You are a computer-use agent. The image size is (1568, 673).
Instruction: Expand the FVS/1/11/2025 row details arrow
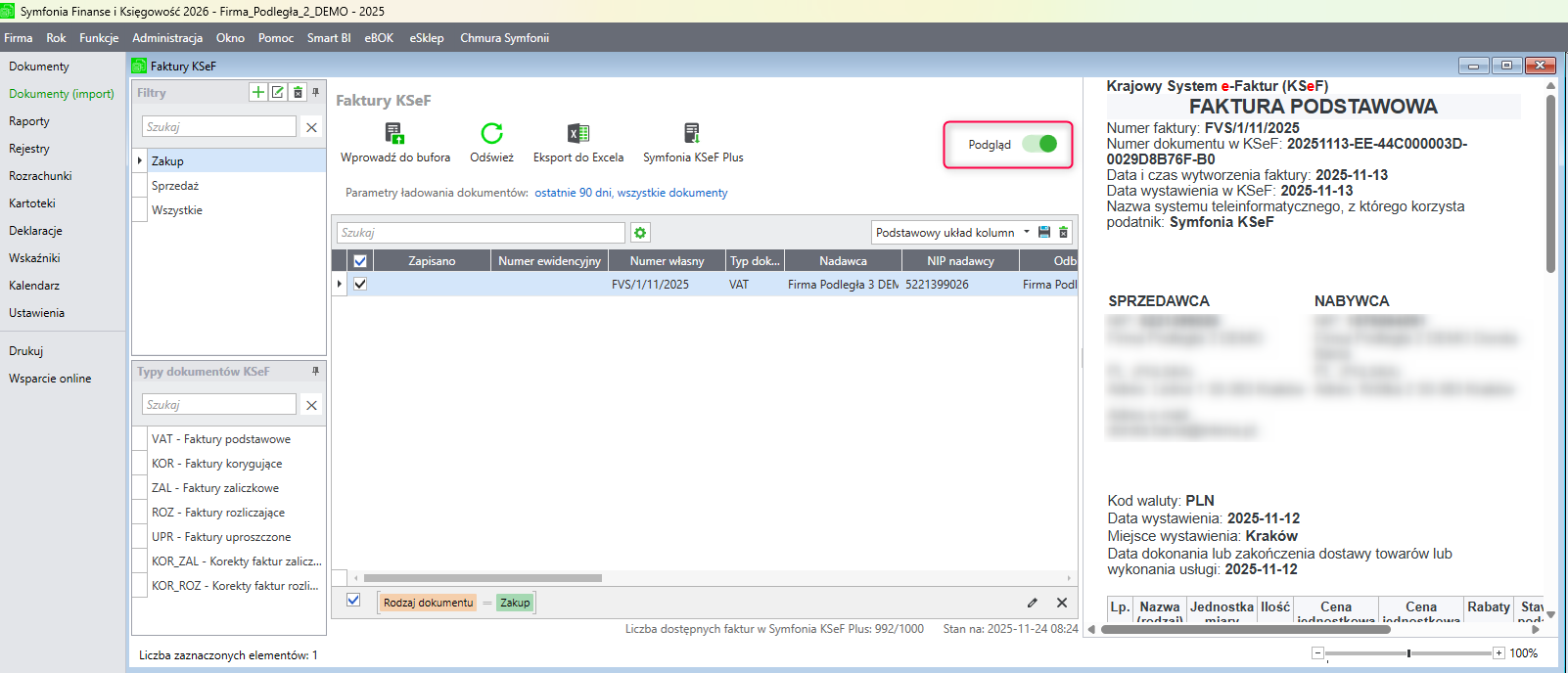tap(340, 284)
